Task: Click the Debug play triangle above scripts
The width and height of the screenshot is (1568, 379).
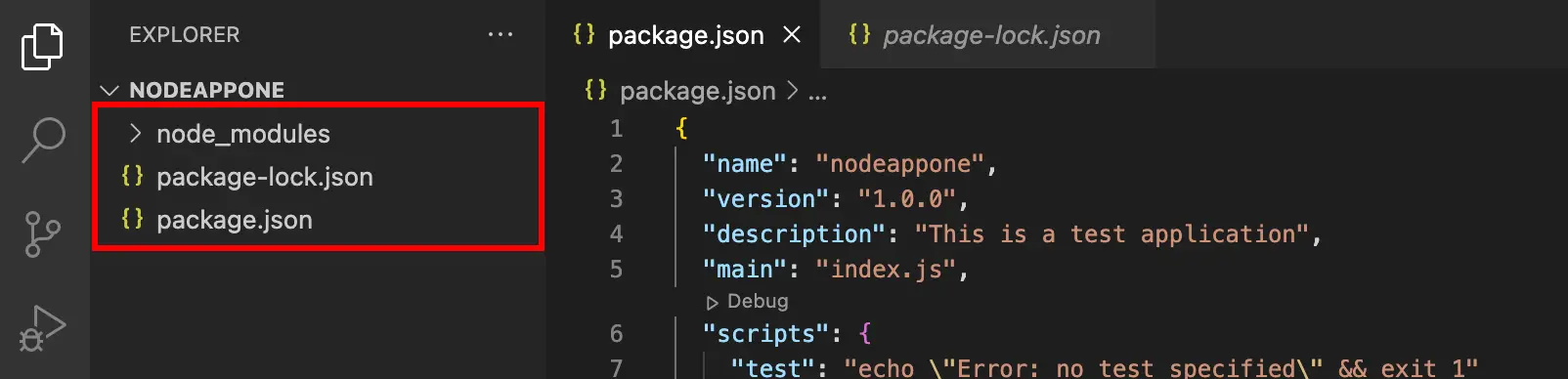Action: pyautogui.click(x=713, y=302)
